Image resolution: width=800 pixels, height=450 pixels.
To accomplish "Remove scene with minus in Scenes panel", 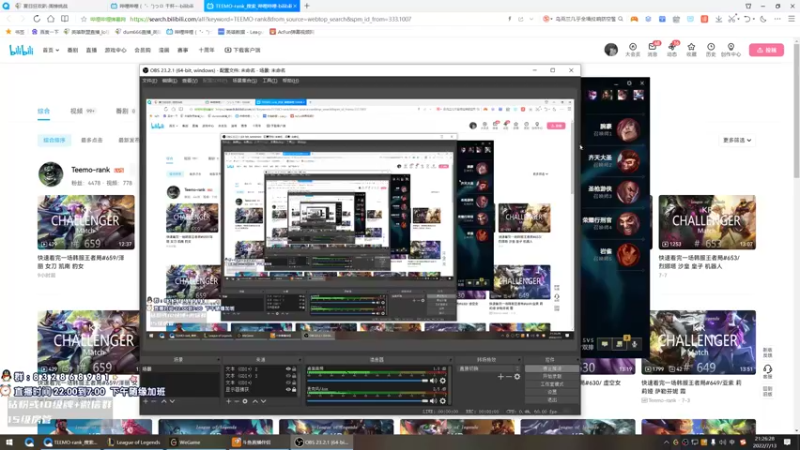I will tap(154, 402).
